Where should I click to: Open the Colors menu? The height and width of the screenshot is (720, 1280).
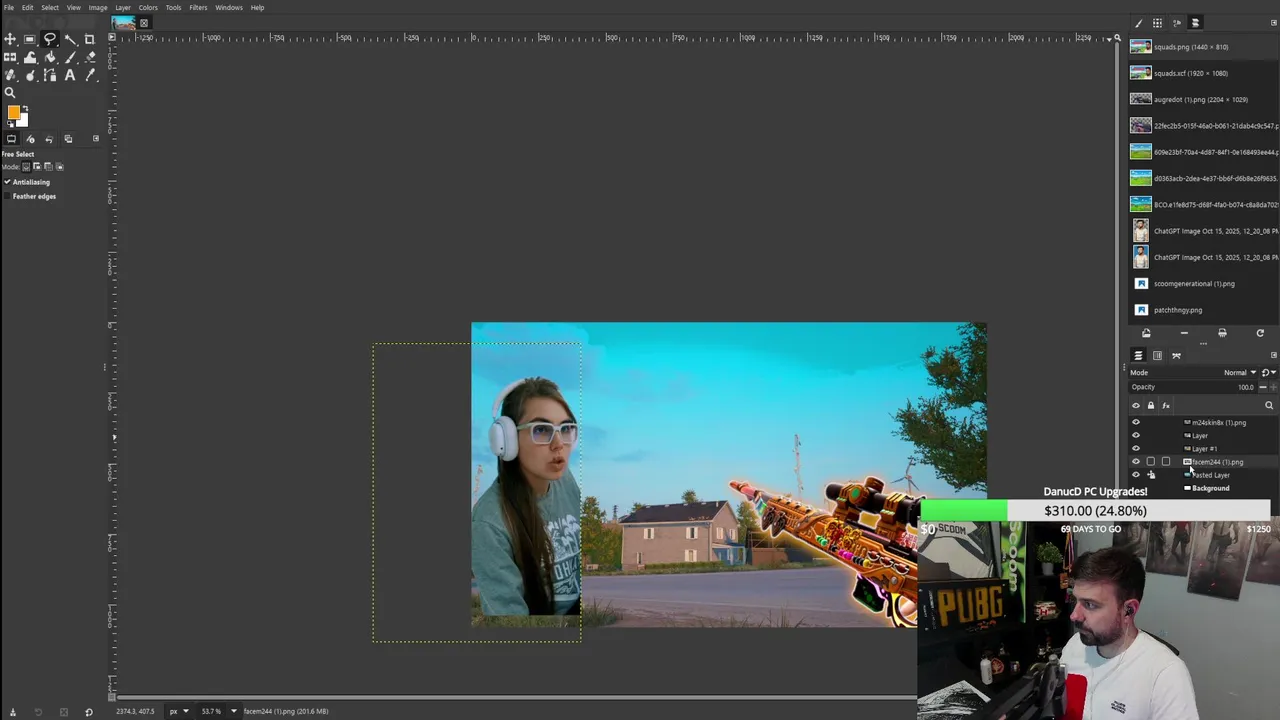click(x=148, y=7)
